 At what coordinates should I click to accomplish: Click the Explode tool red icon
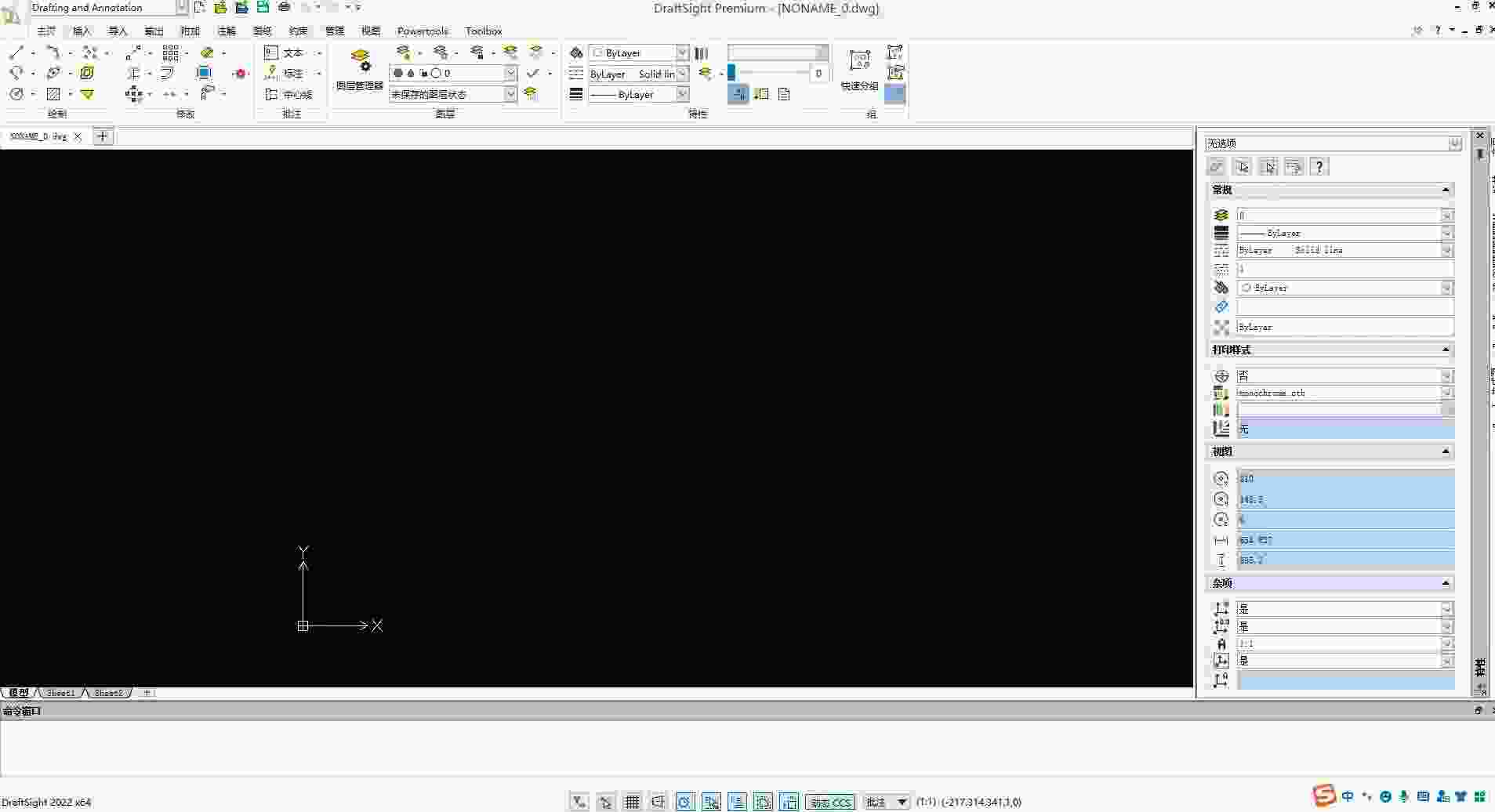241,73
